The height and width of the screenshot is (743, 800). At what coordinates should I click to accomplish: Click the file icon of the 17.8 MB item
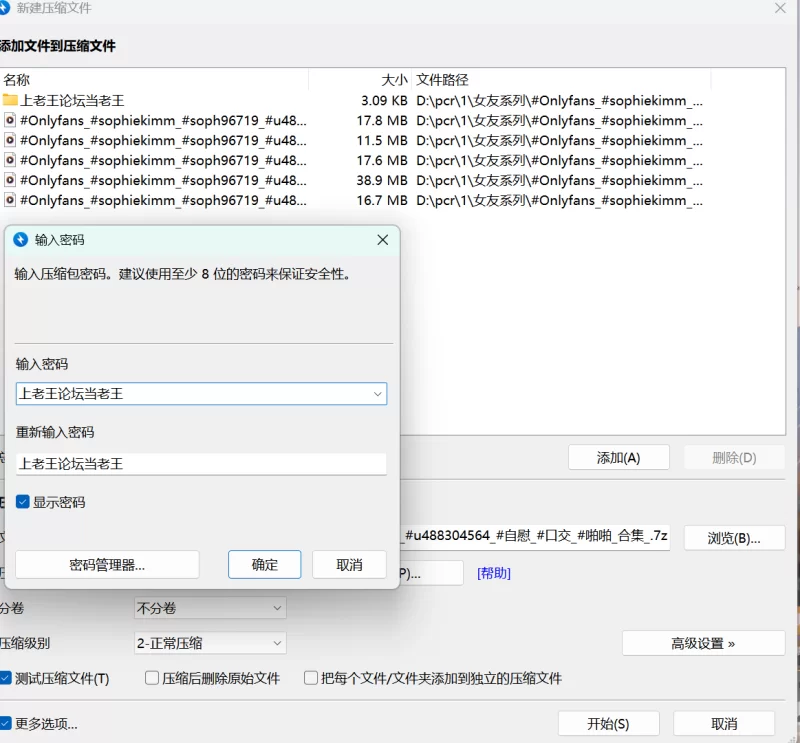coord(10,120)
